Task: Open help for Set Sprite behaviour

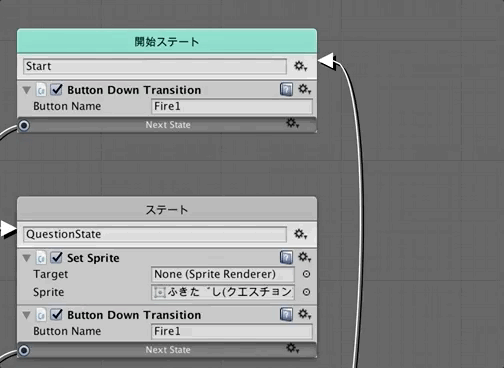Action: tap(287, 257)
